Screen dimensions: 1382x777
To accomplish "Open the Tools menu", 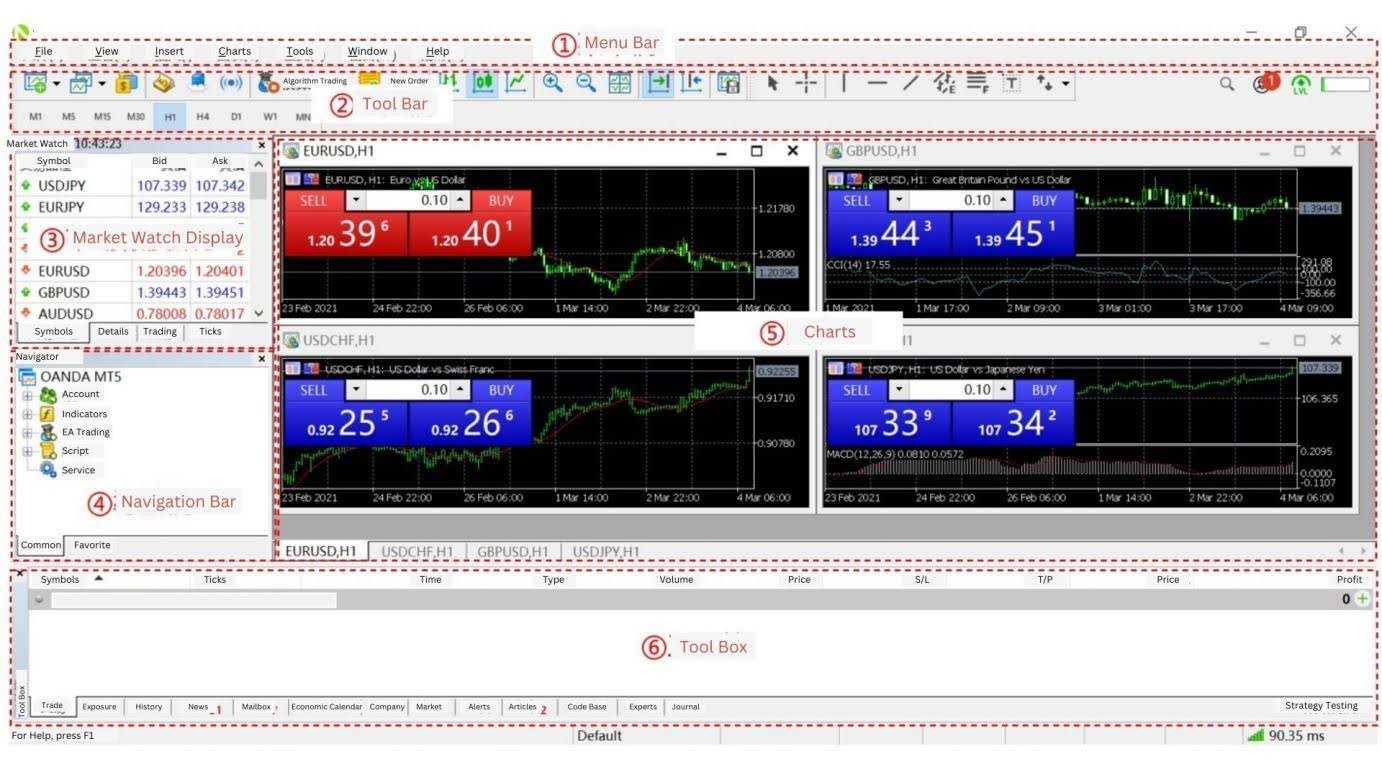I will click(298, 51).
